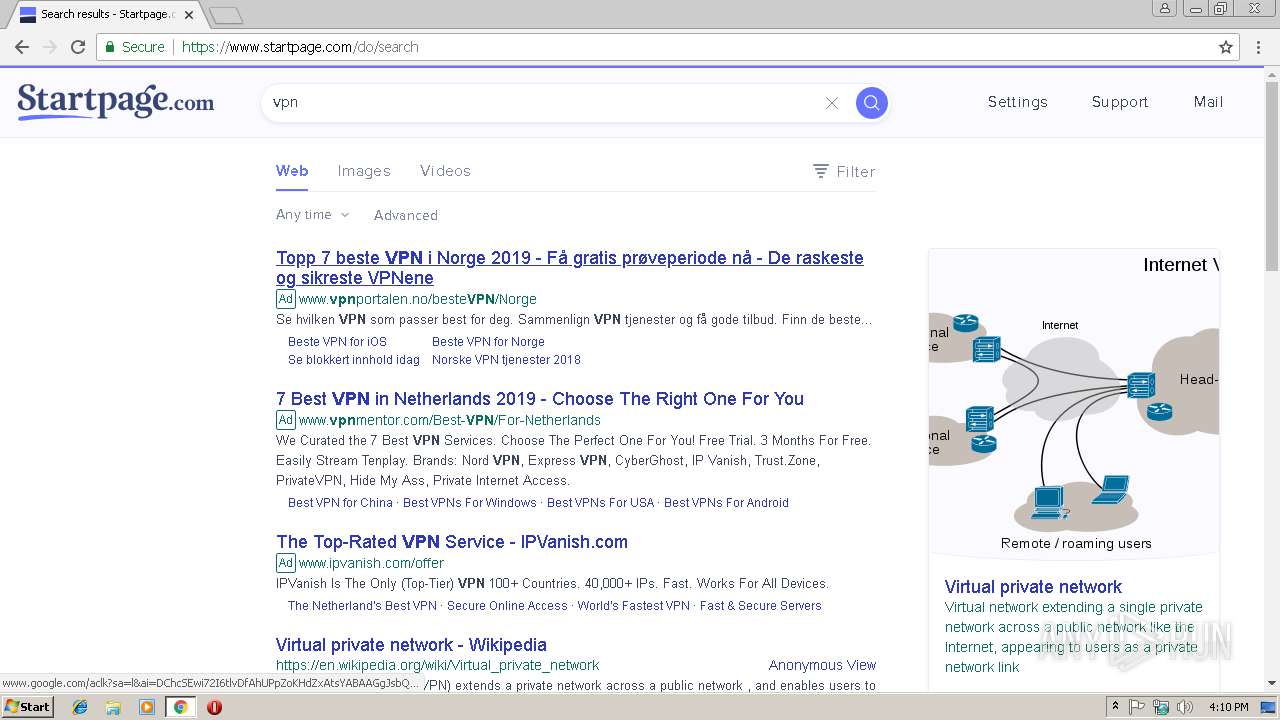Open the en.wikipedia.org result URL
Screen dimensions: 1280x720
click(438, 665)
